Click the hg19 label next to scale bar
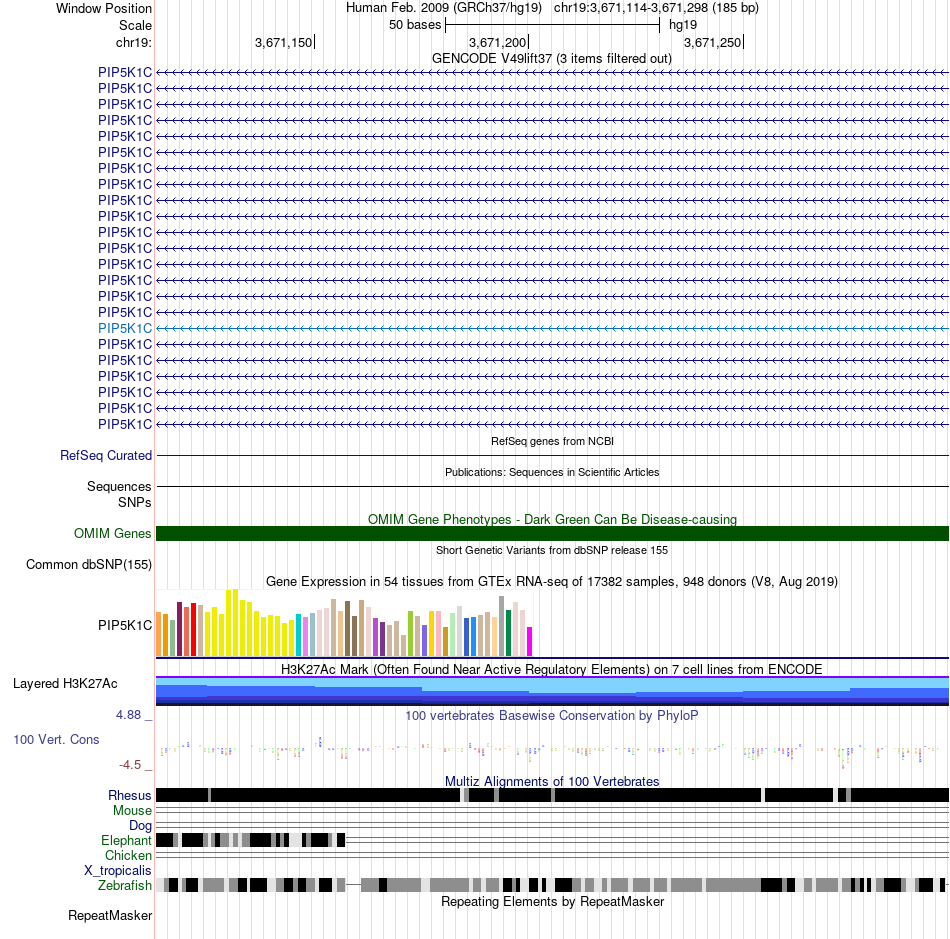This screenshot has height=939, width=950. click(x=683, y=25)
